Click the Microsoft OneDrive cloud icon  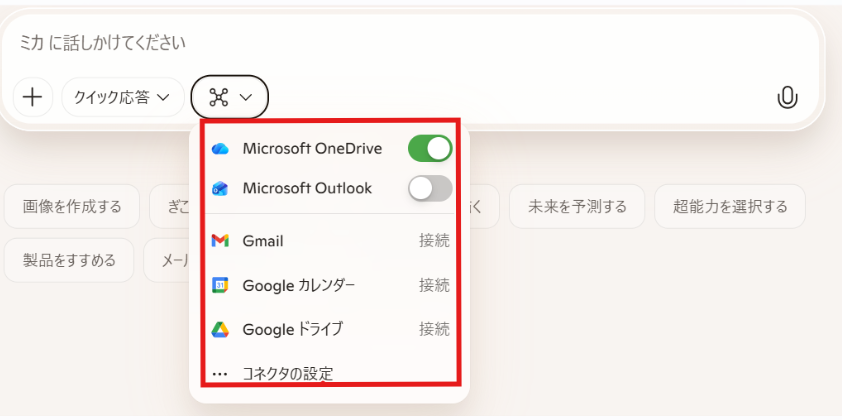click(x=221, y=149)
